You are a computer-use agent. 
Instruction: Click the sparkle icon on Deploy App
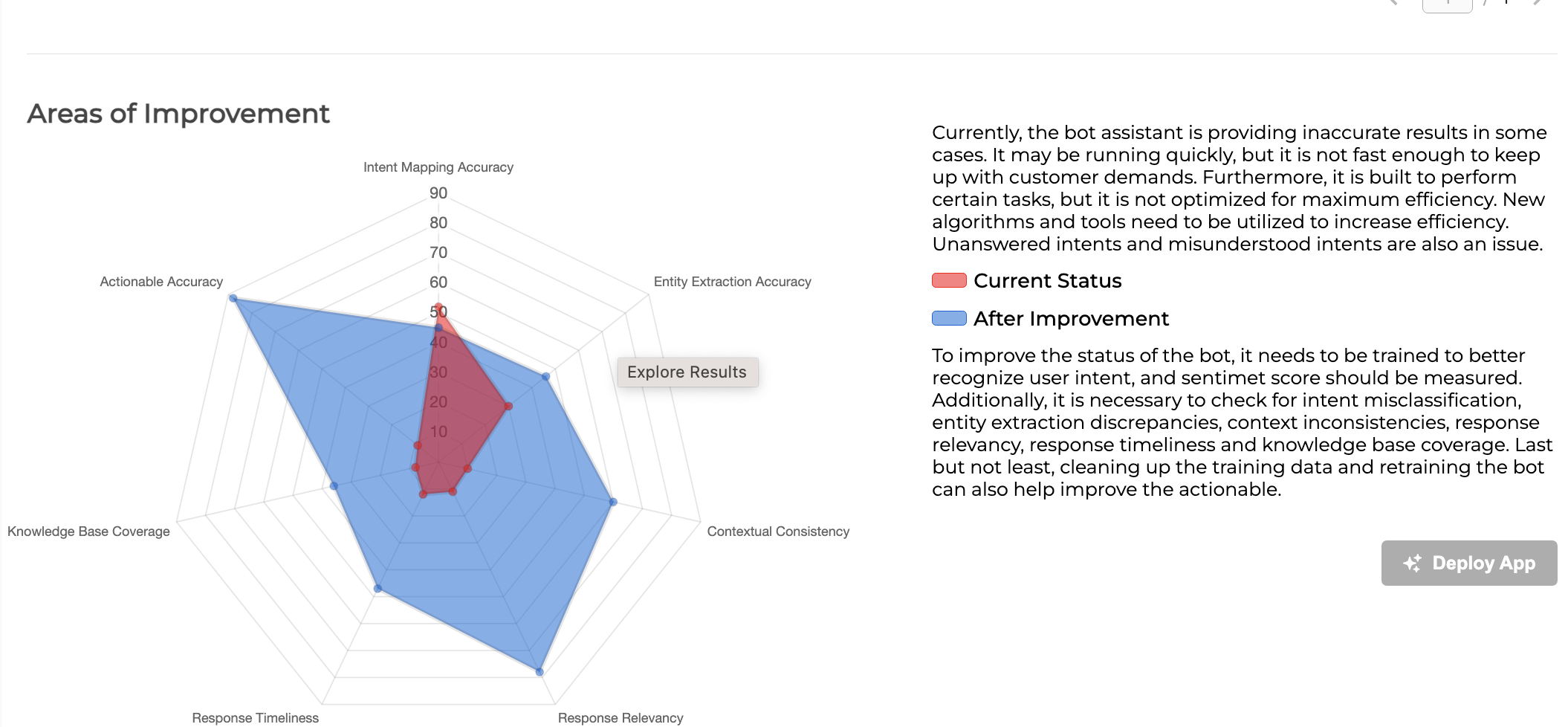pos(1412,563)
